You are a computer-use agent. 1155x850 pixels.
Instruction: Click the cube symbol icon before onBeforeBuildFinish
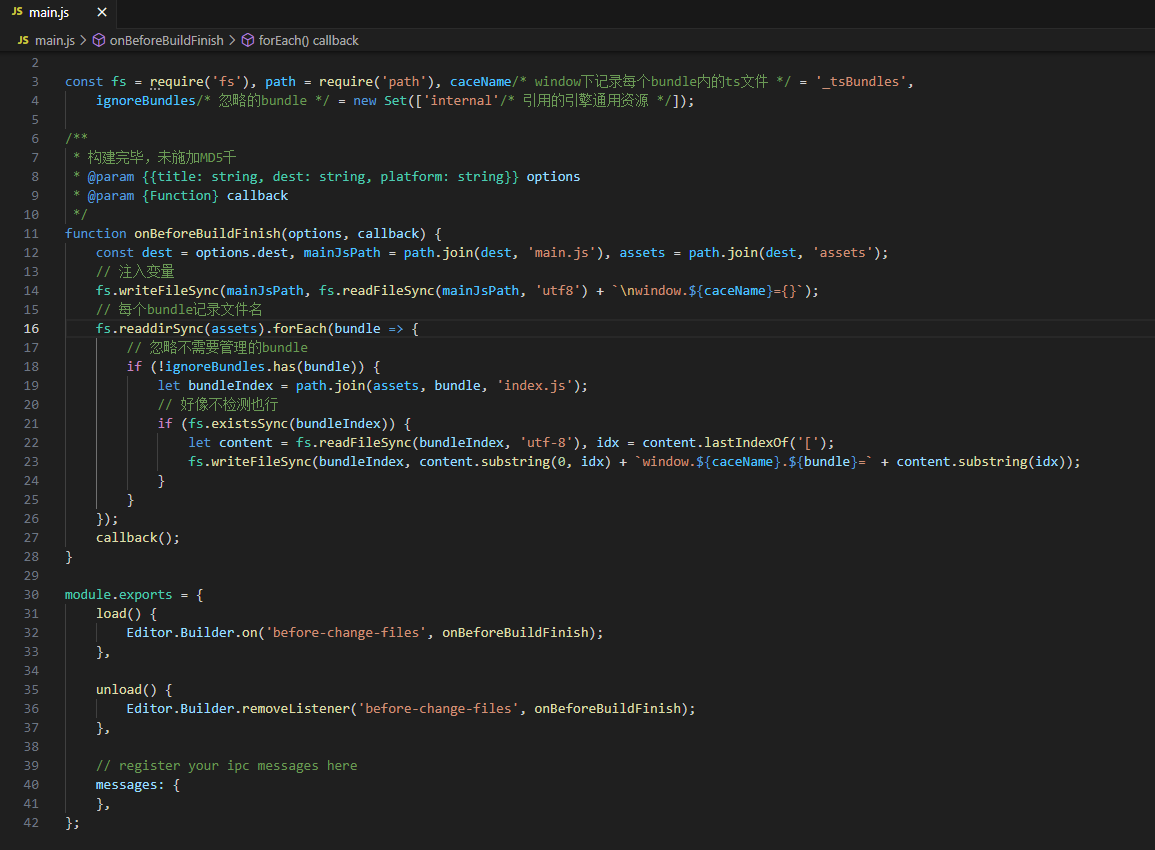tap(99, 41)
